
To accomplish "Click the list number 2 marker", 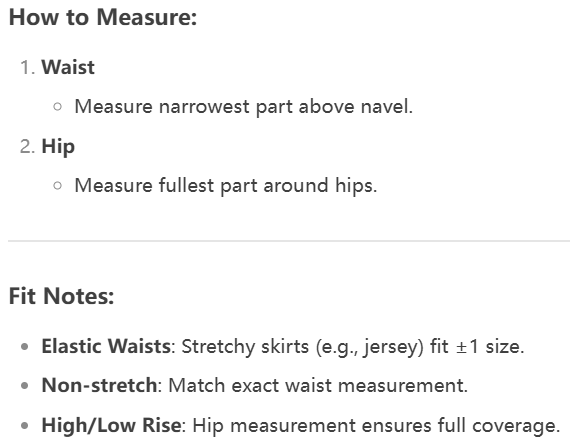I will (27, 147).
